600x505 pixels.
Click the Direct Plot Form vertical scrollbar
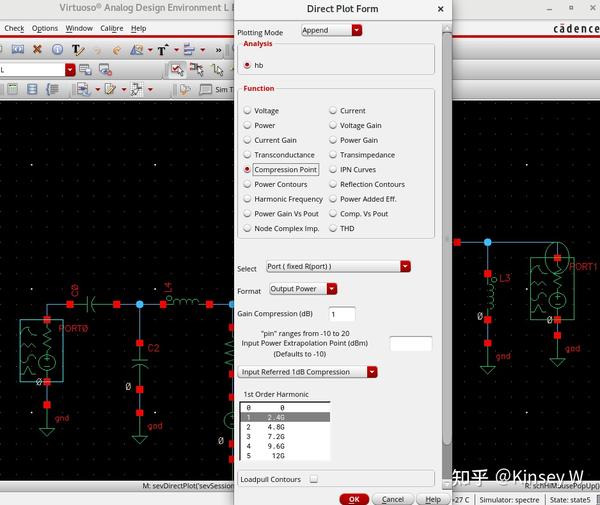click(x=447, y=238)
